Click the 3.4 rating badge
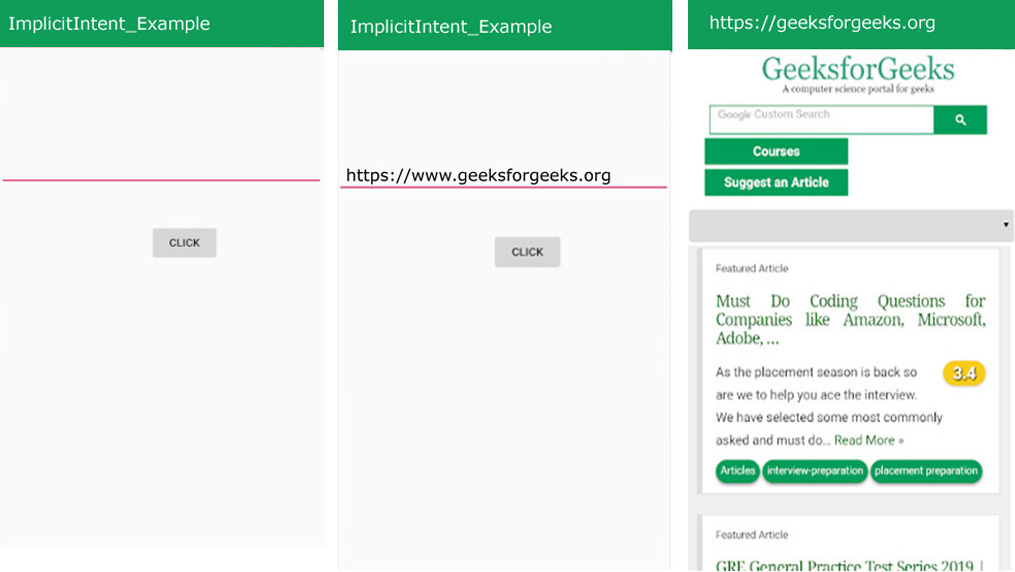The width and height of the screenshot is (1015, 572). click(964, 373)
